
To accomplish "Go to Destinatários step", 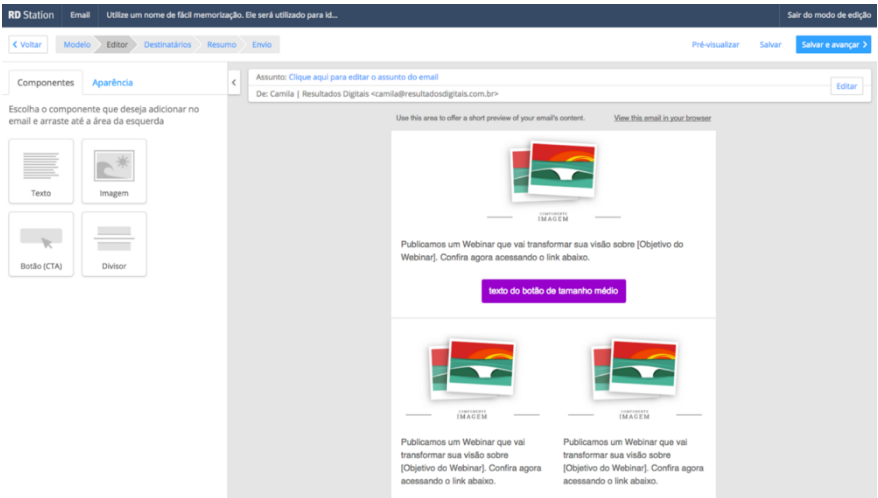I will (x=167, y=45).
